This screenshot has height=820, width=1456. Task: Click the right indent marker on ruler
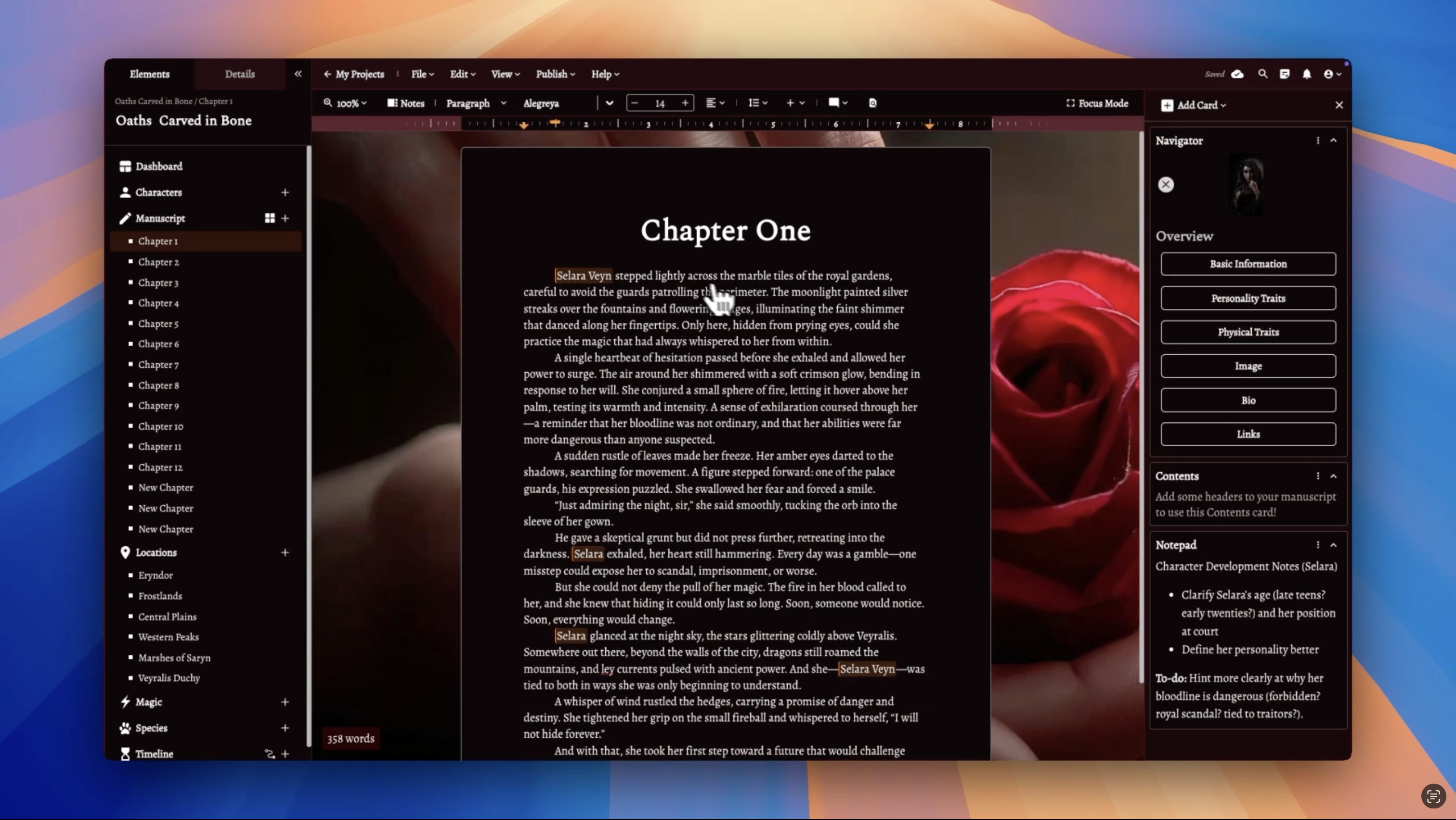pos(929,126)
